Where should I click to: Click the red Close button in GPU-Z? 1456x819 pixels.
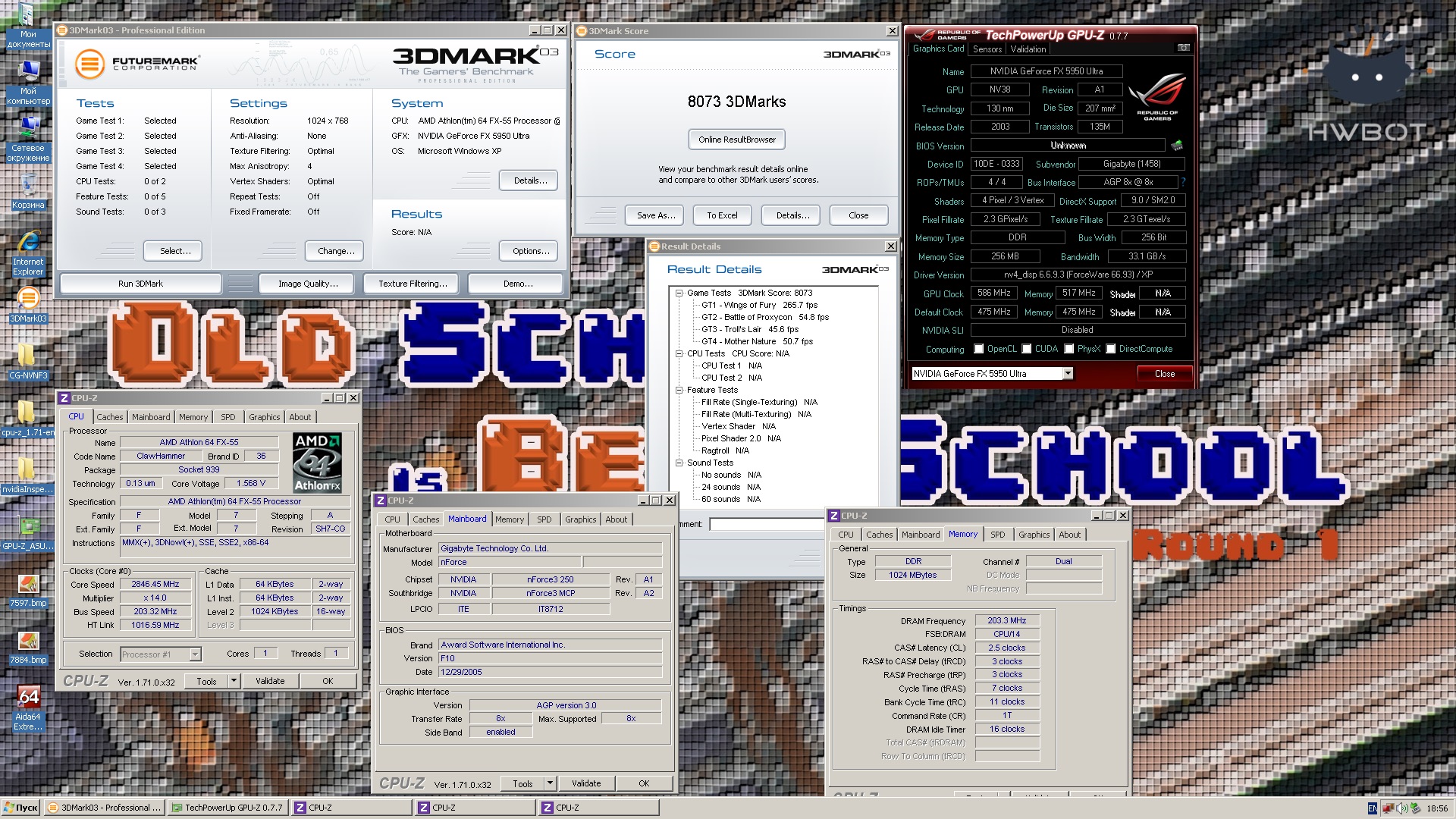tap(1165, 374)
